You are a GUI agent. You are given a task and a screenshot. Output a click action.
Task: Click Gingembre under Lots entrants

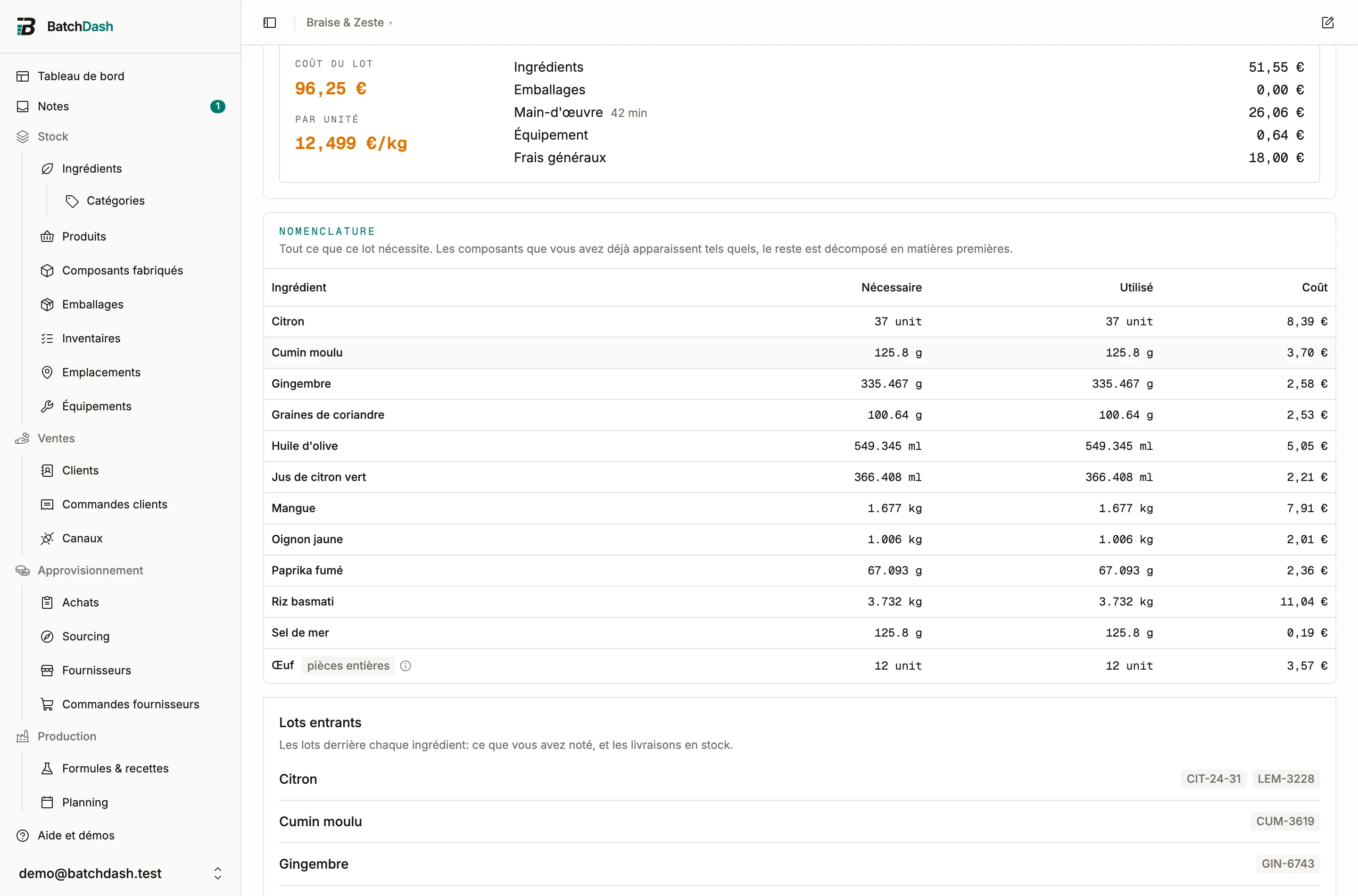(314, 864)
